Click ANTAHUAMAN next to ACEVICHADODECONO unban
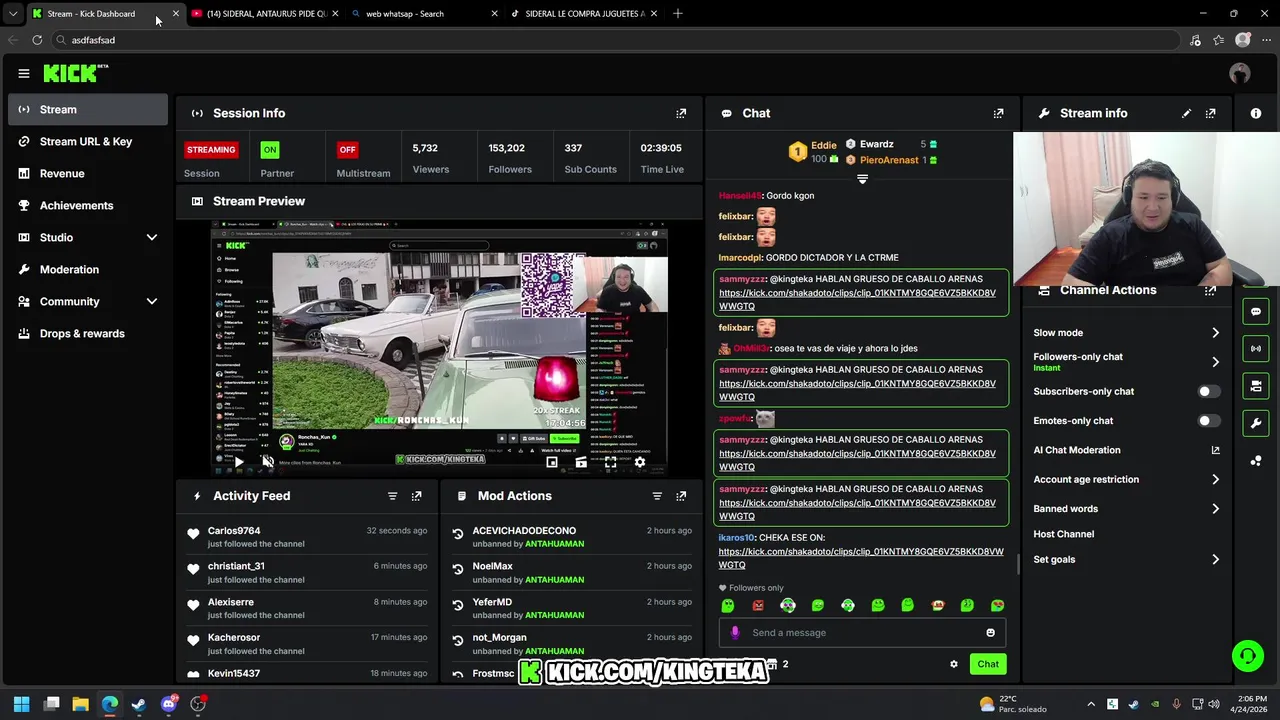The width and height of the screenshot is (1280, 720). 554,544
